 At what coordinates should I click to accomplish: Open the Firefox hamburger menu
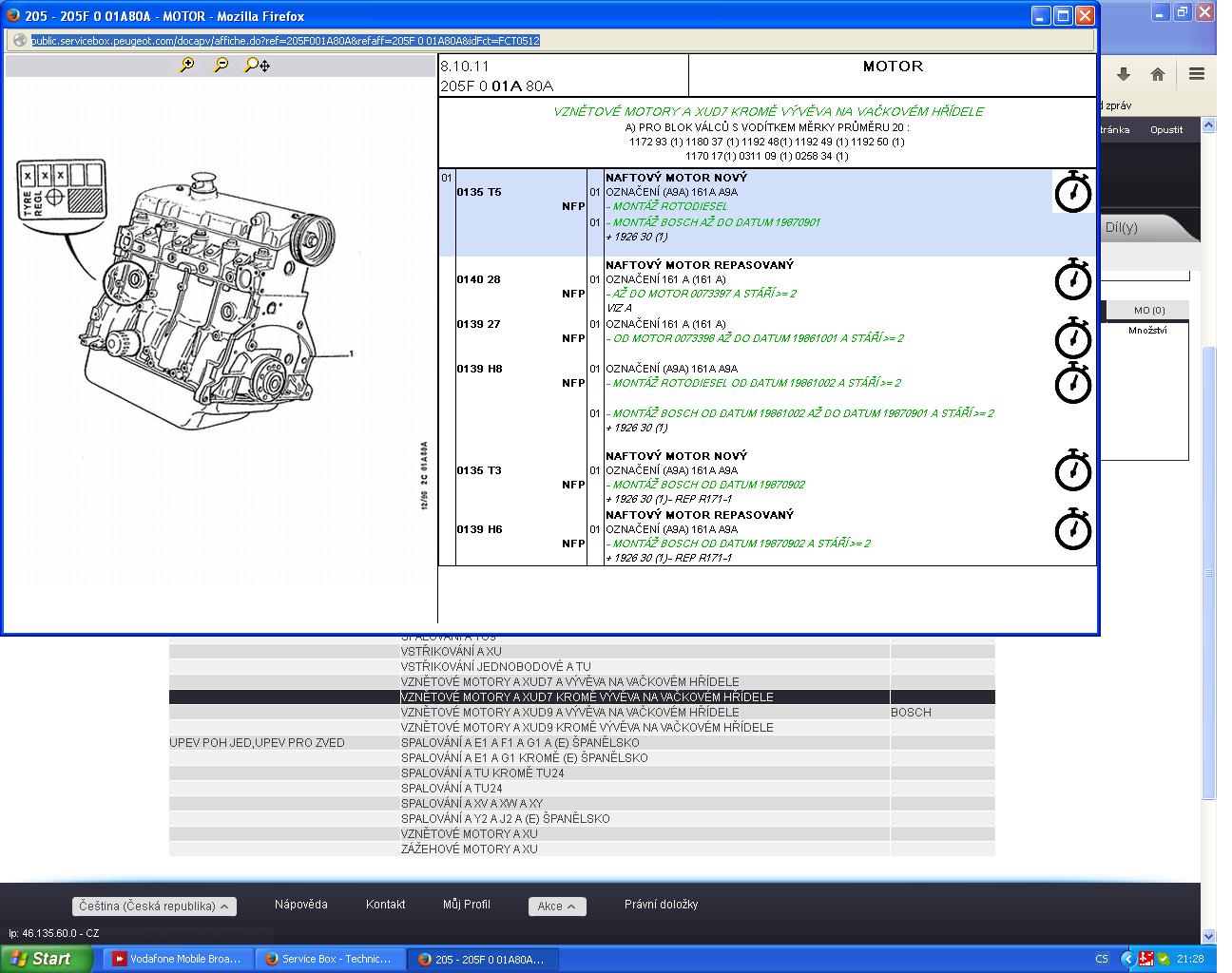point(1196,74)
